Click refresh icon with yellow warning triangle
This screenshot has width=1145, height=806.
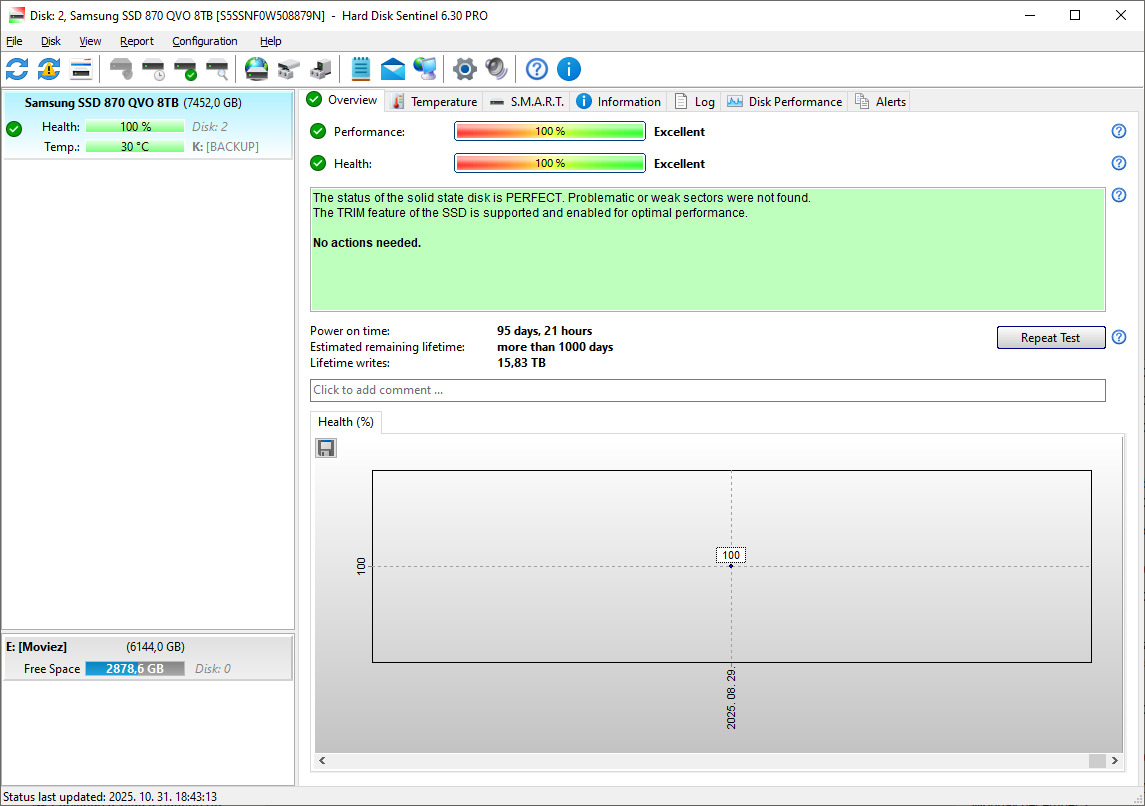pos(49,69)
